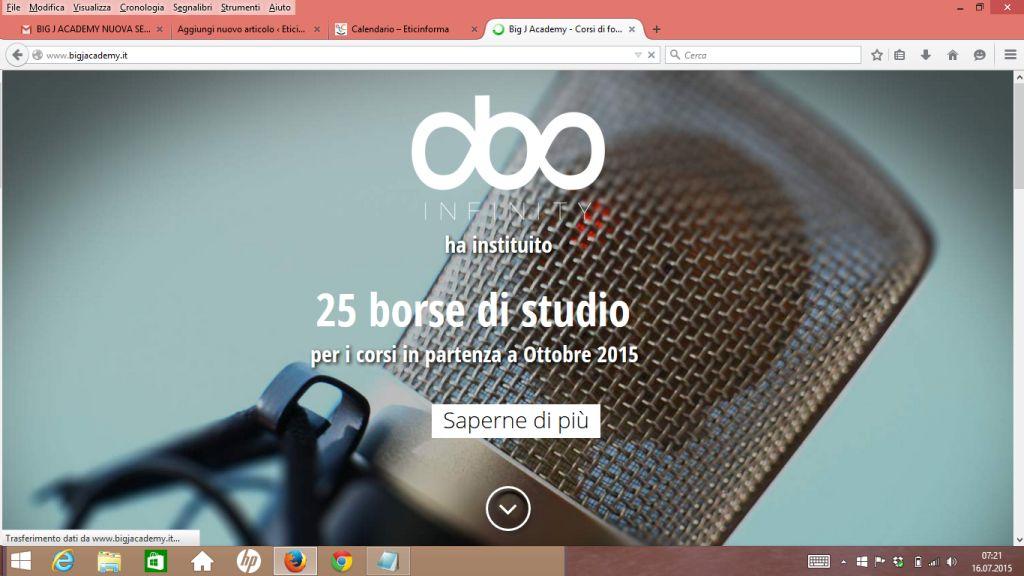Select Firefox in the taskbar
Image resolution: width=1024 pixels, height=576 pixels.
(x=295, y=561)
